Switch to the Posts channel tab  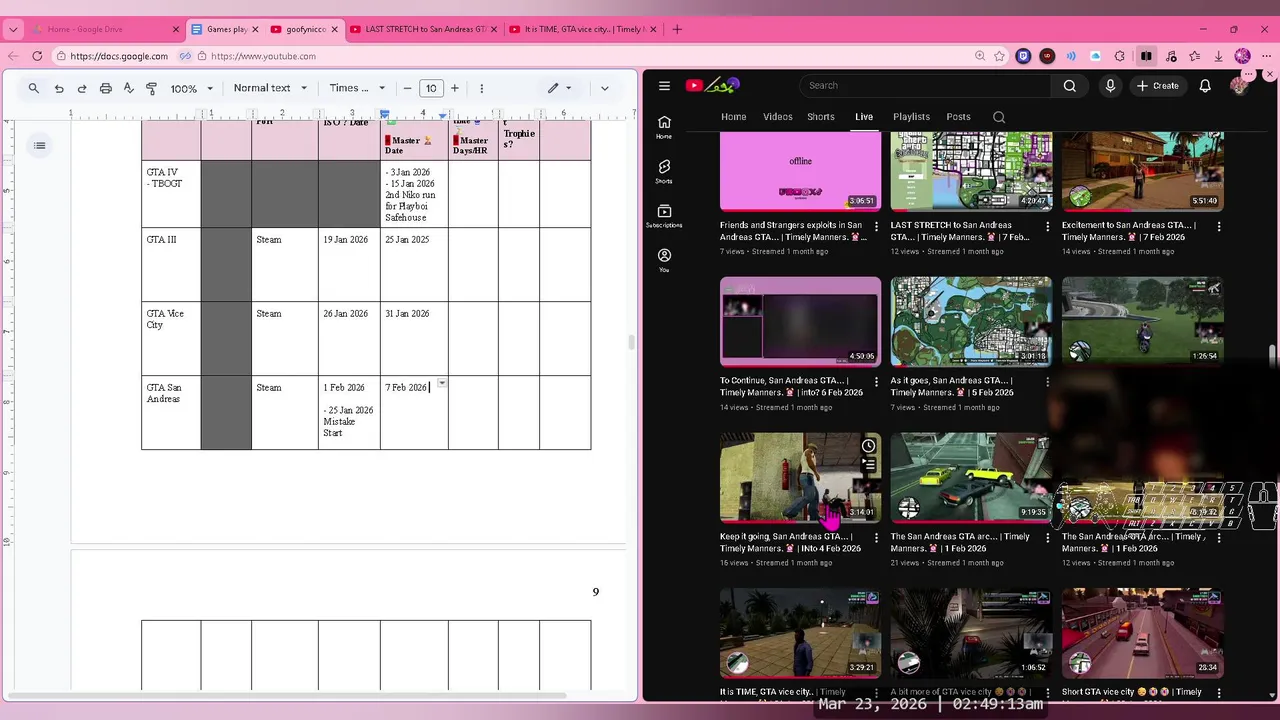[958, 117]
